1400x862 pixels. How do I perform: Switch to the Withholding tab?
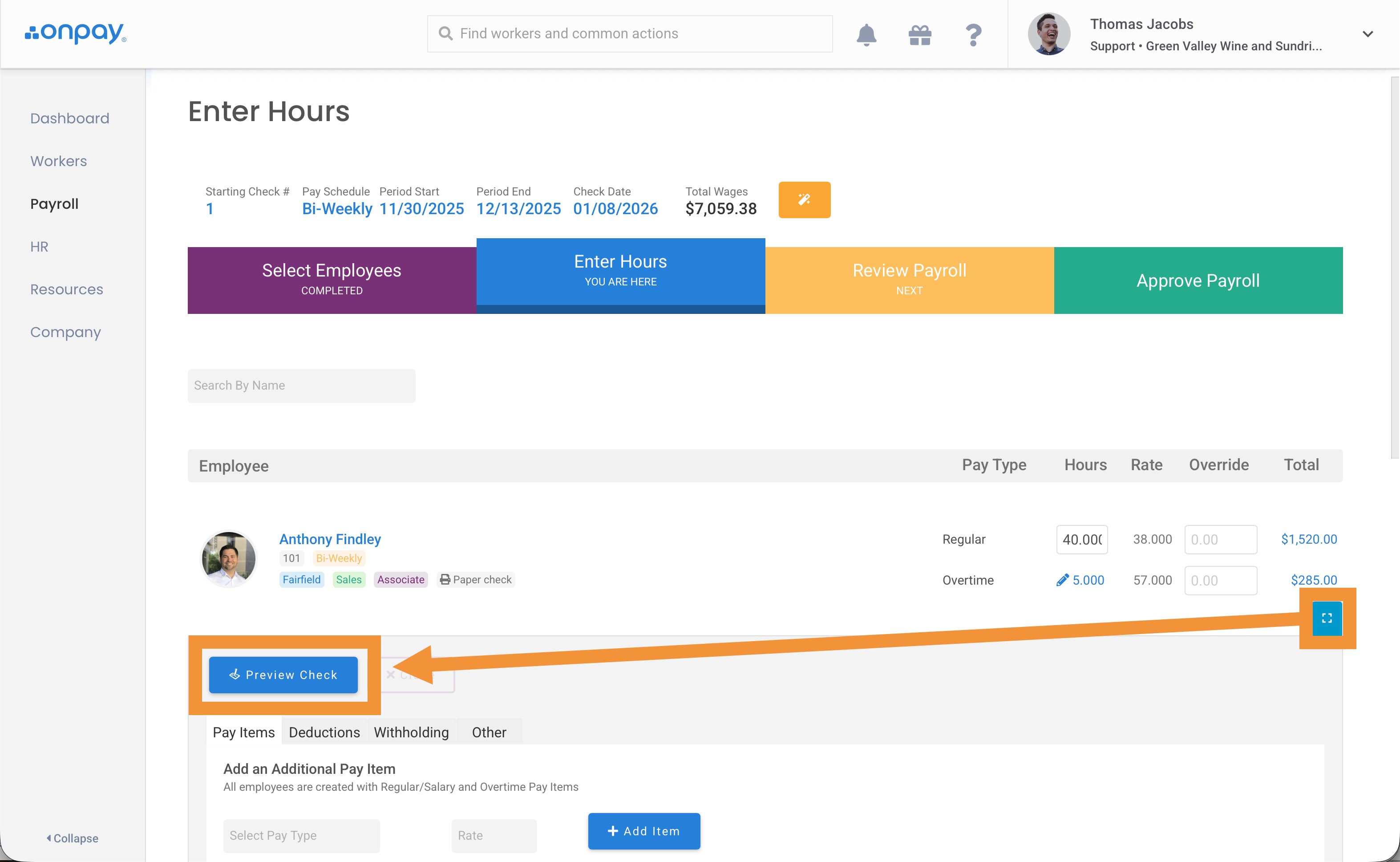(411, 732)
